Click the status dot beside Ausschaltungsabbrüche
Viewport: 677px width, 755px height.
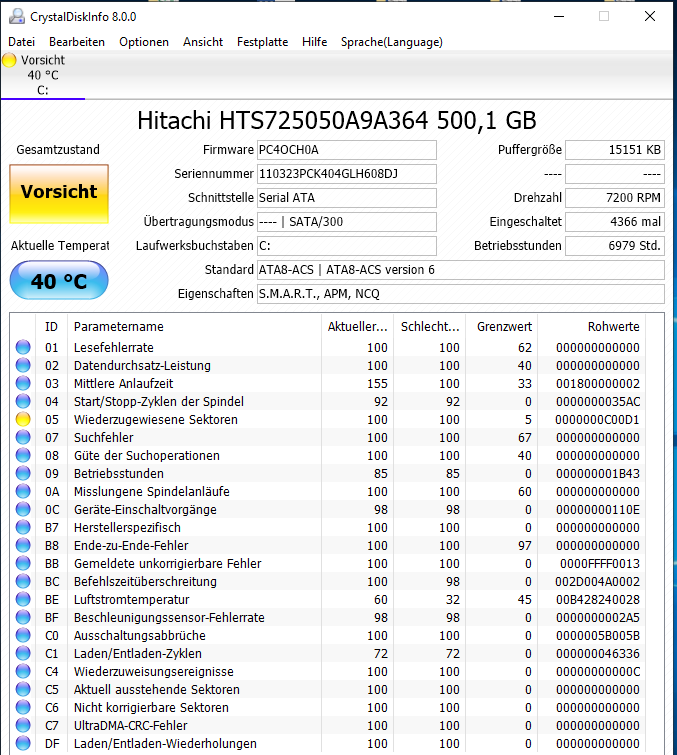[23, 635]
